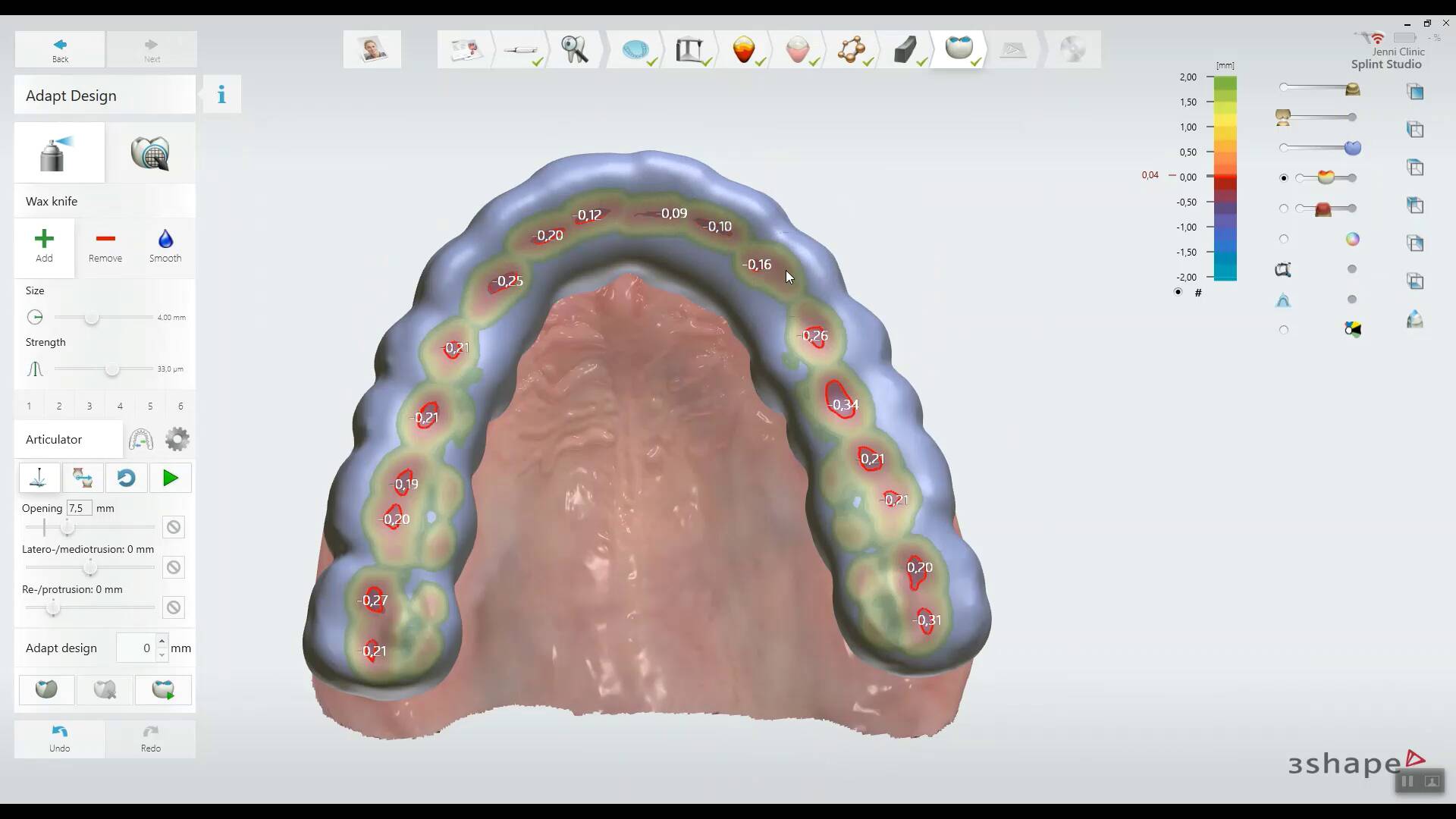The image size is (1456, 819).
Task: Click the Smooth droplet wax knife mode
Action: [165, 246]
